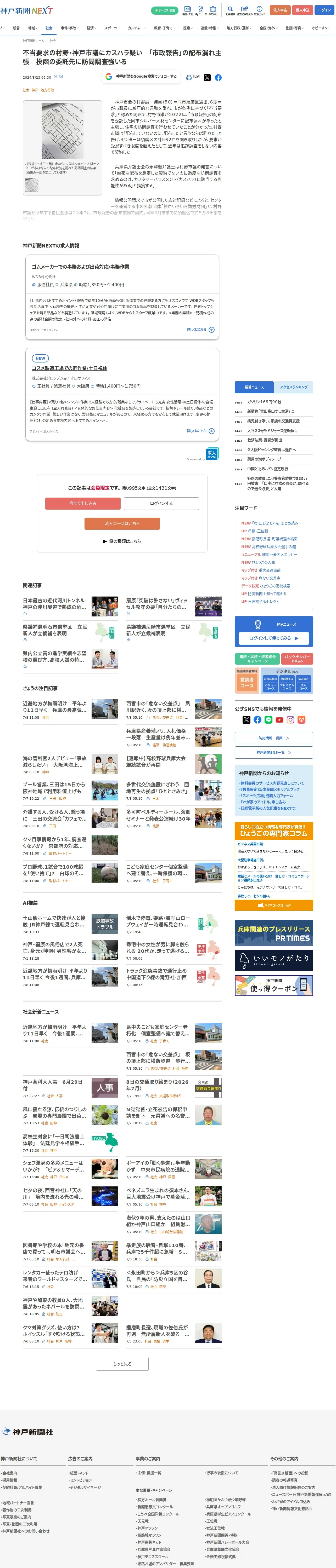The image size is (336, 1568).
Task: Open the 使っ得クーポン banner
Action: [x=274, y=985]
